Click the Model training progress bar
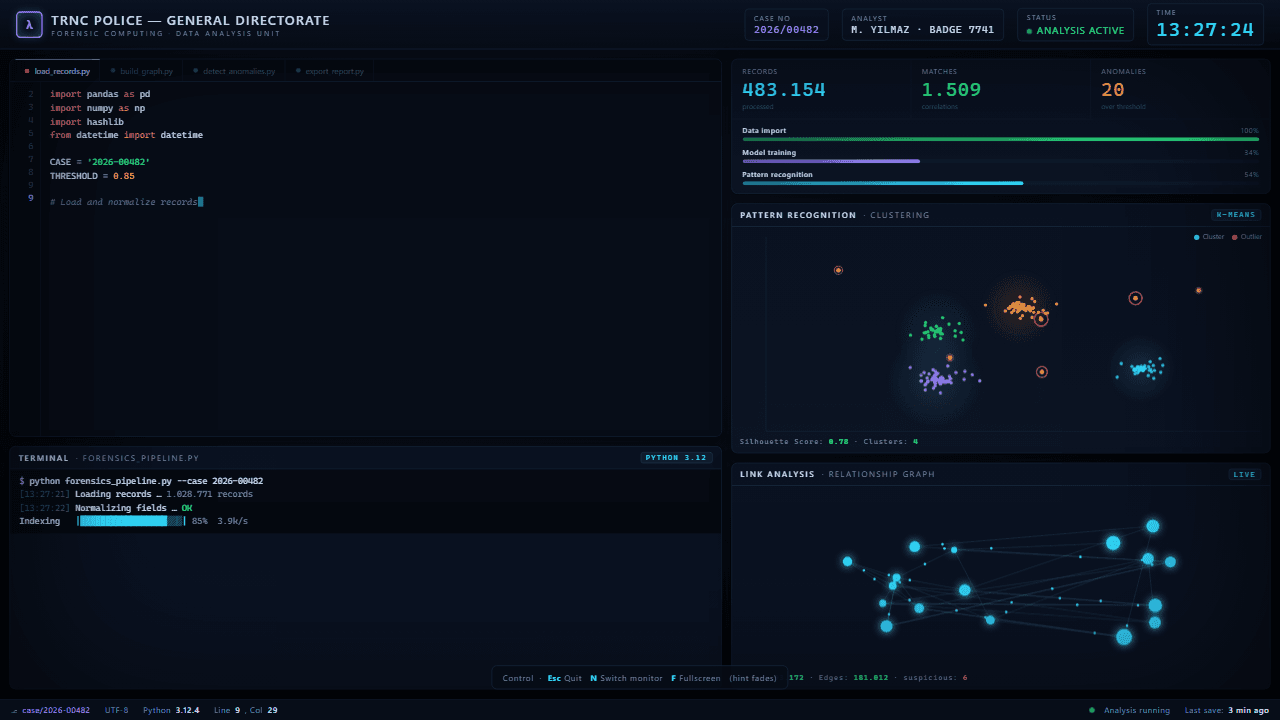The width and height of the screenshot is (1280, 720). coord(1000,161)
